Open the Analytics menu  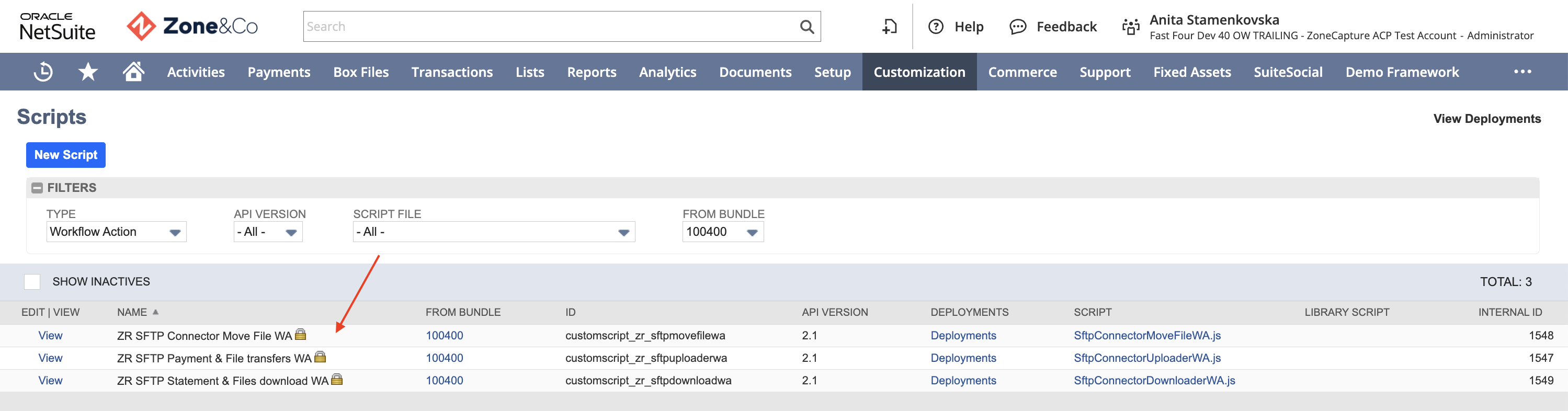(668, 72)
